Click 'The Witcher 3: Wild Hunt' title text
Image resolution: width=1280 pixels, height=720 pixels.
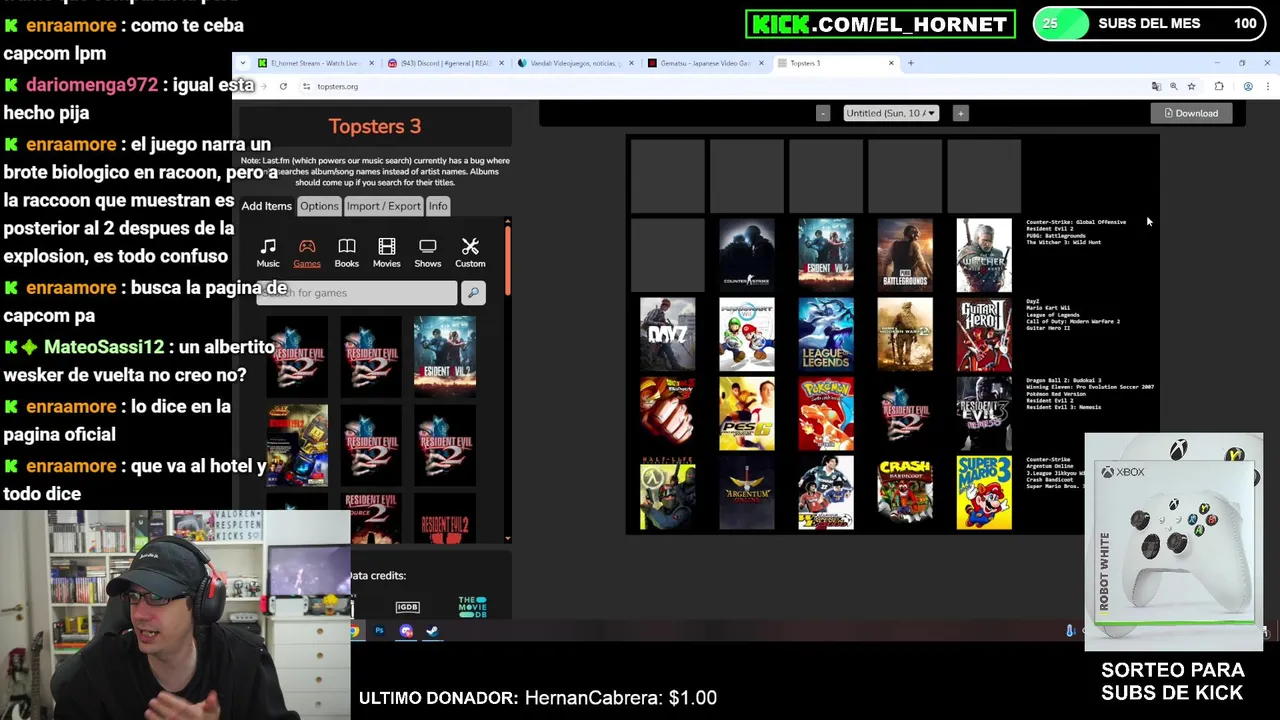coord(1063,242)
